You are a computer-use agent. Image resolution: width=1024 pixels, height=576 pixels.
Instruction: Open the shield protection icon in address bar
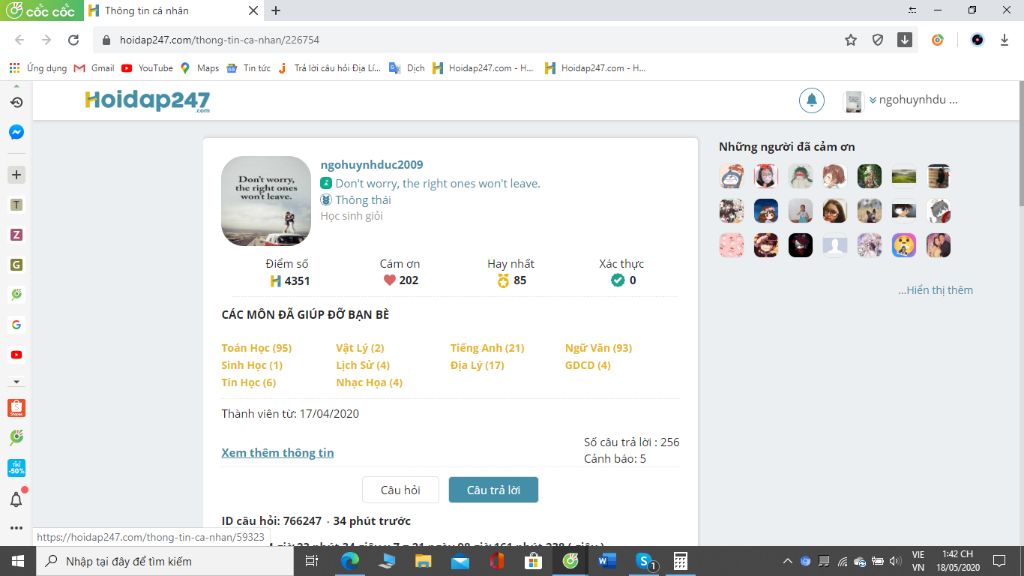click(878, 40)
